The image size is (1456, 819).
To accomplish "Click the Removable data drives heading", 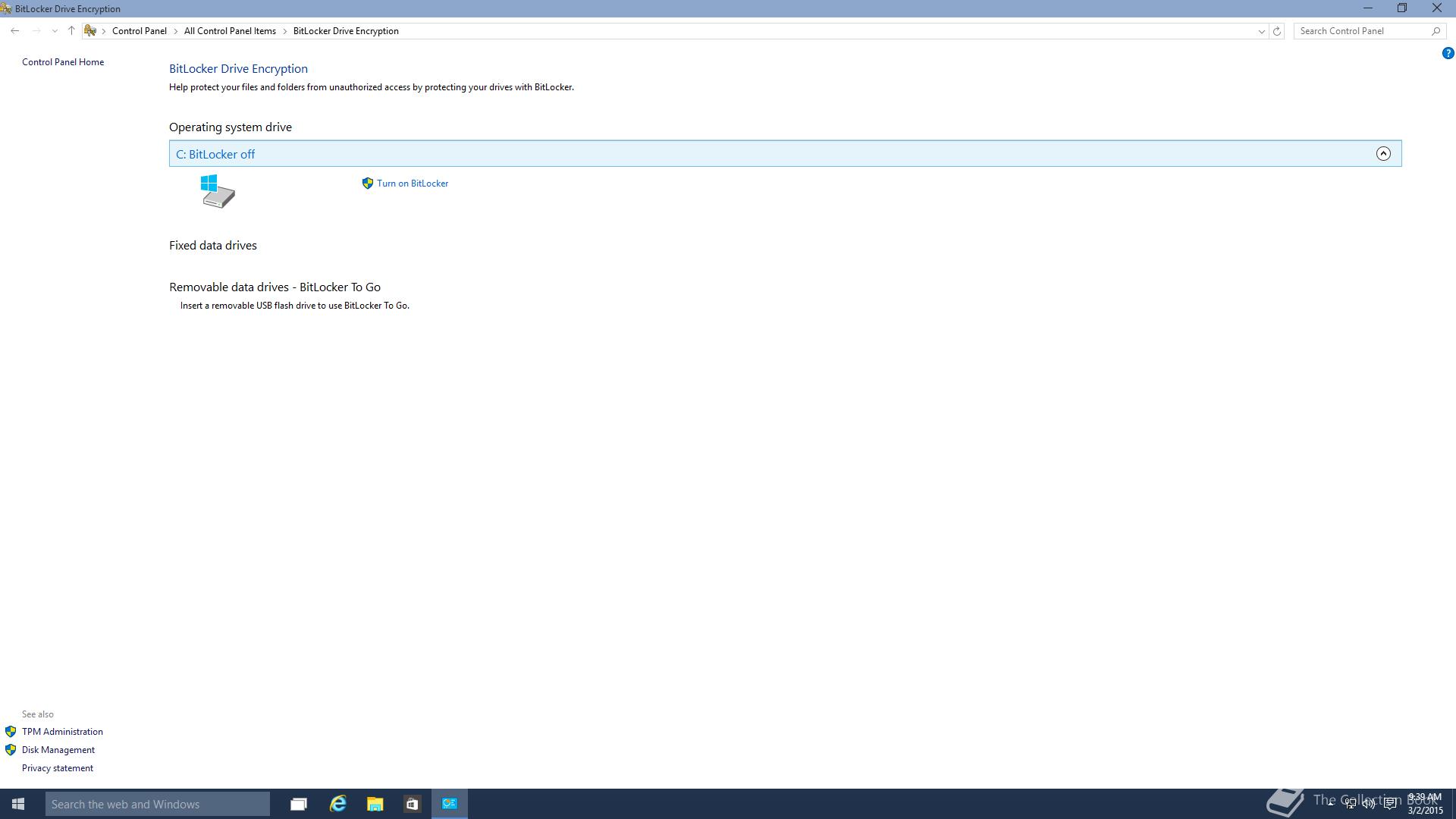I will [275, 287].
